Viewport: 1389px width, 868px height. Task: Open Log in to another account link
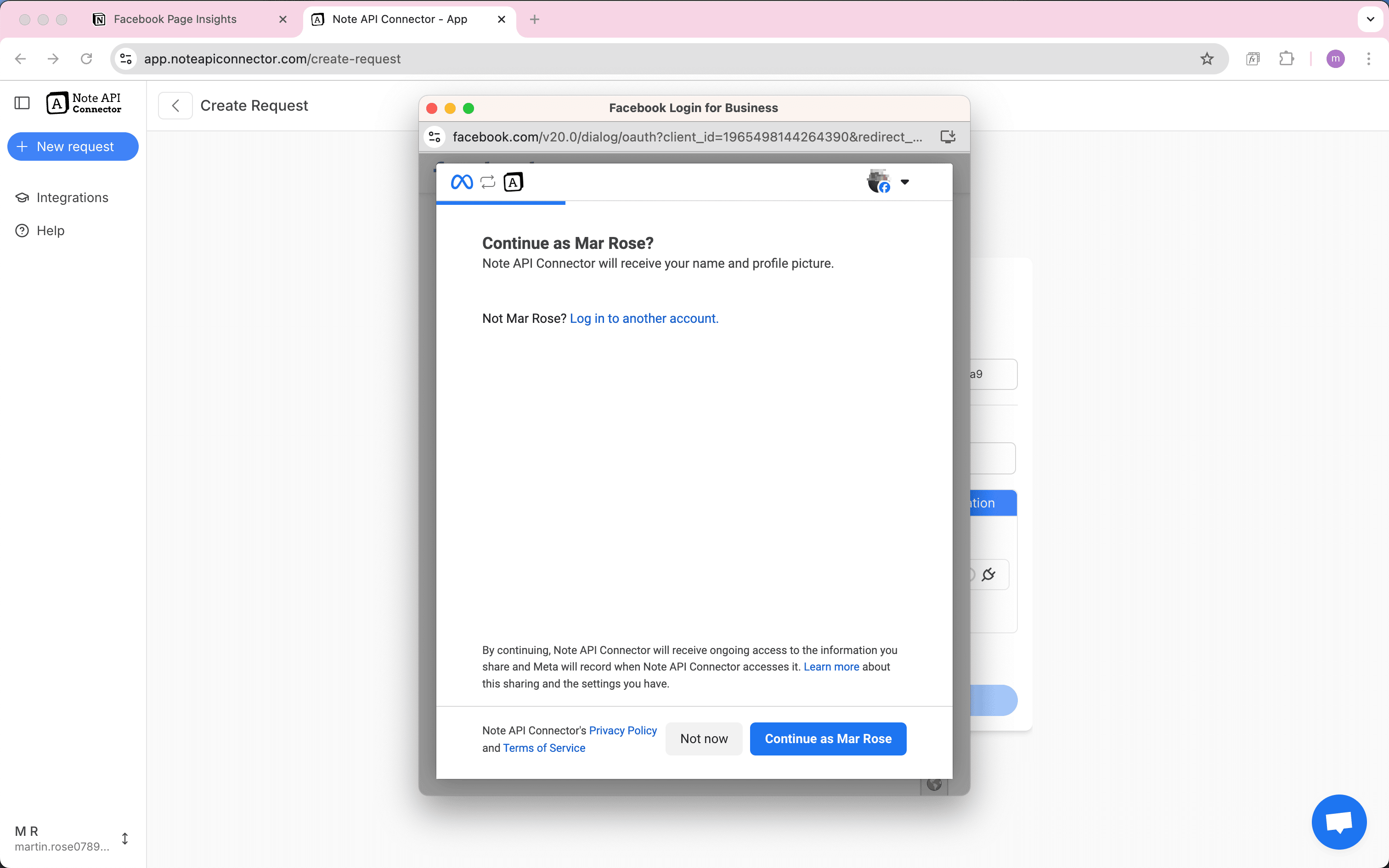(x=644, y=319)
